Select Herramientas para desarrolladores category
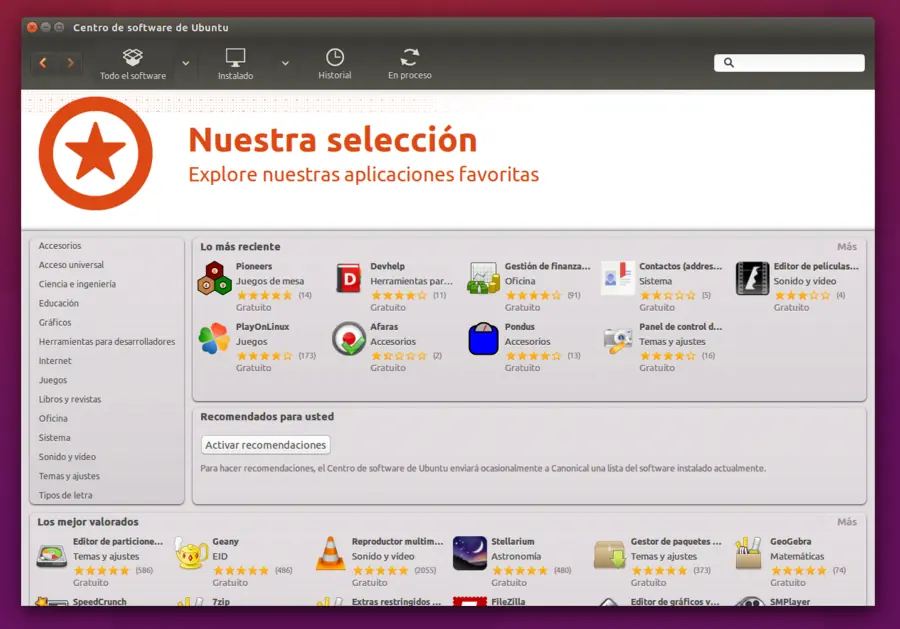 tap(107, 341)
